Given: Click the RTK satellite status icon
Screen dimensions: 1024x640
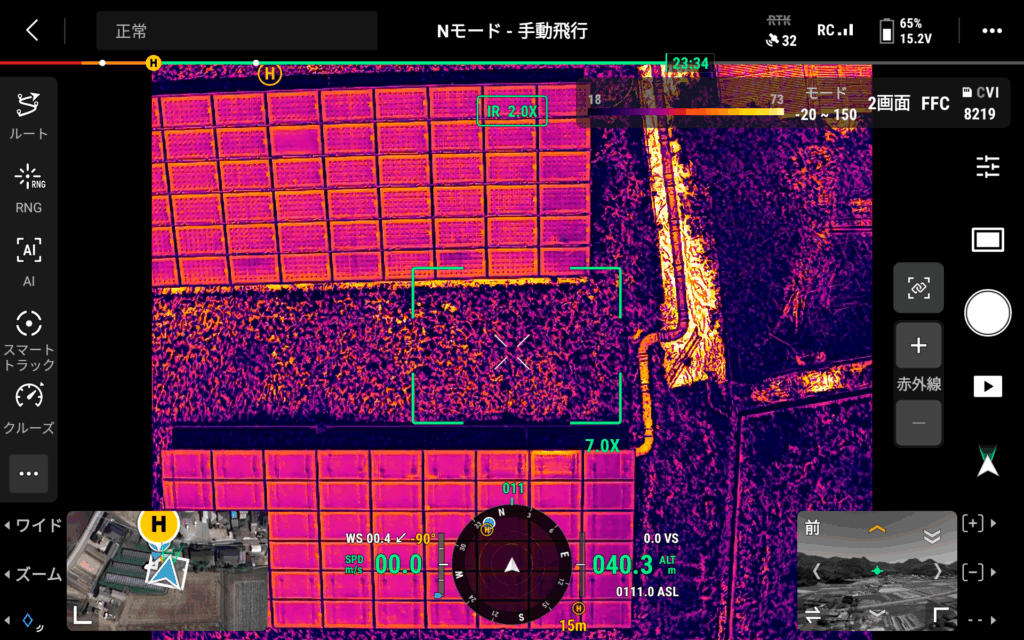Looking at the screenshot, I should pyautogui.click(x=780, y=31).
